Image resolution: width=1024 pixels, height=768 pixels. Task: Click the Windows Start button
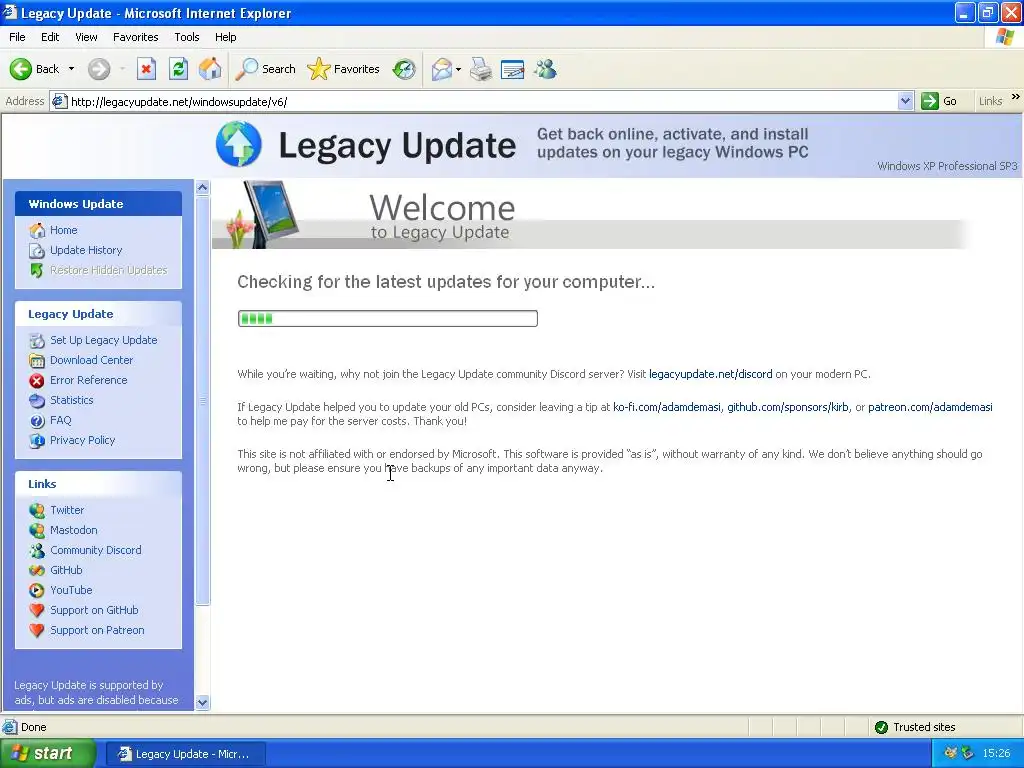(x=47, y=754)
